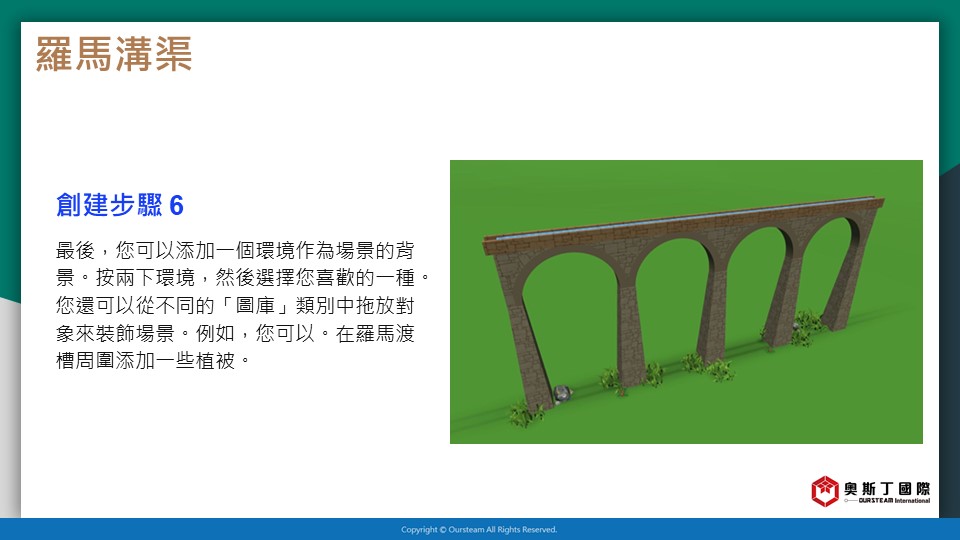Click the line starting with 象來裝飾場景
This screenshot has height=540, width=960.
point(235,333)
